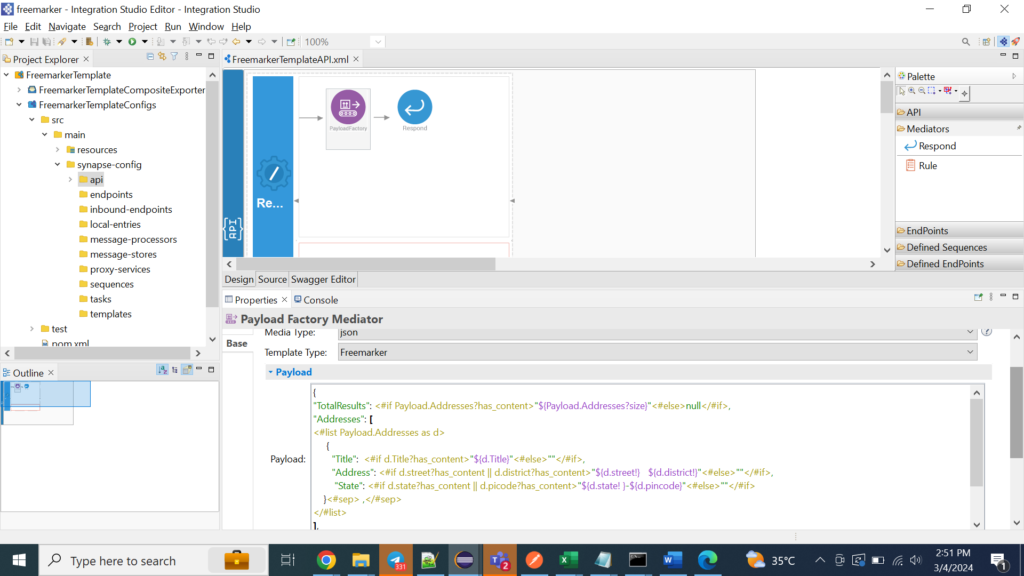Toggle the Select arrow tool in Palette
This screenshot has height=576, width=1024.
(902, 91)
